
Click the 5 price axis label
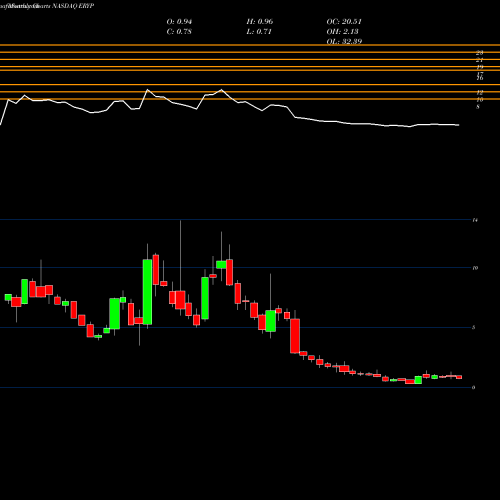tap(474, 327)
